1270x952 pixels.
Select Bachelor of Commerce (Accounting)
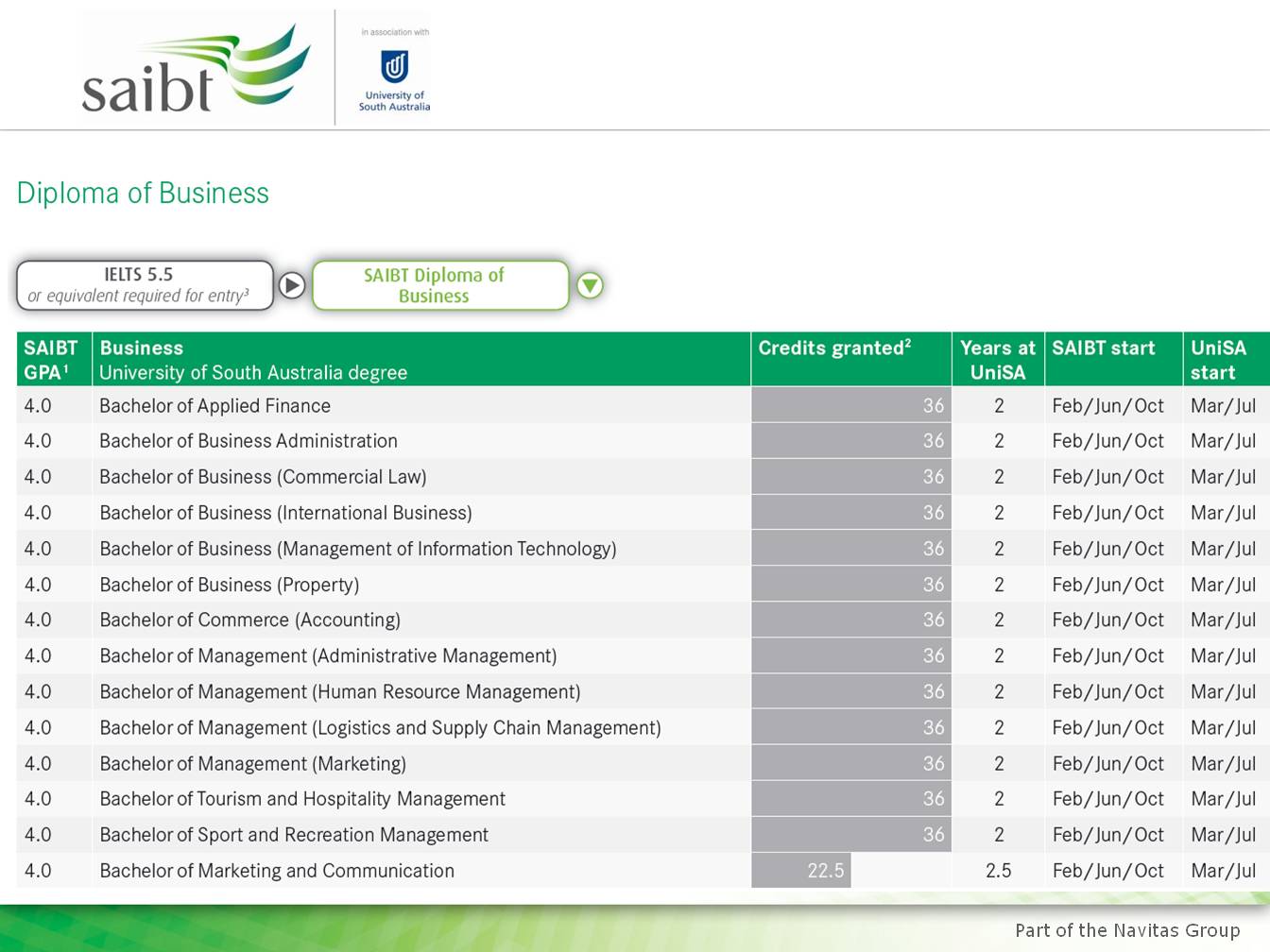pos(250,620)
